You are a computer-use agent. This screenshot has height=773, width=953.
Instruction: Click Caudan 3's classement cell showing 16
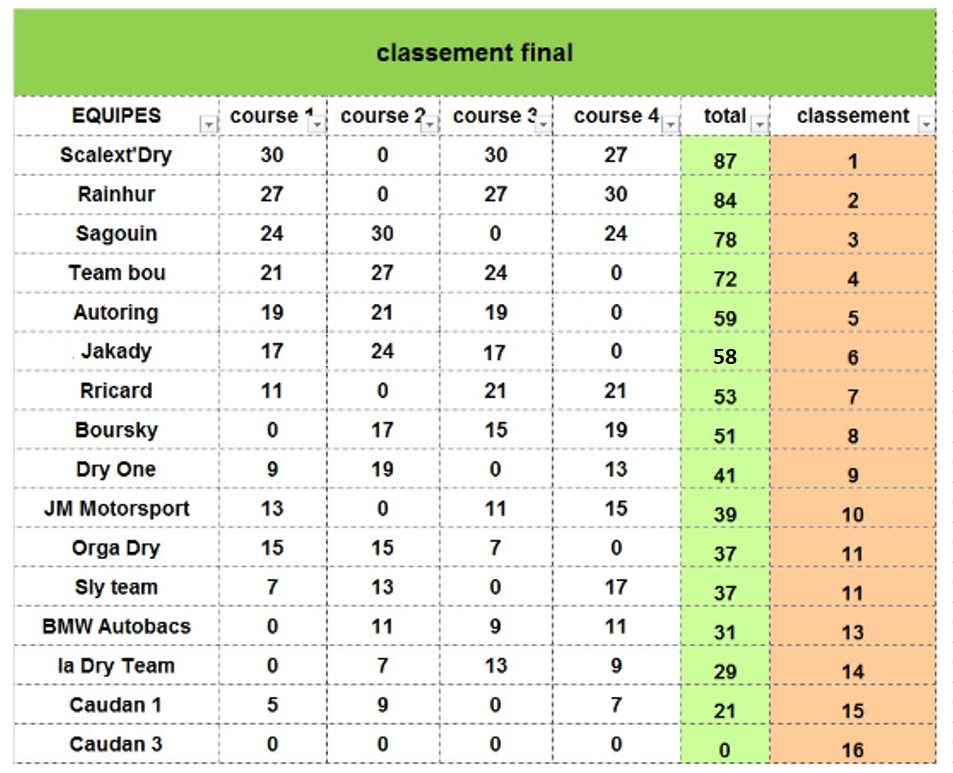(852, 750)
